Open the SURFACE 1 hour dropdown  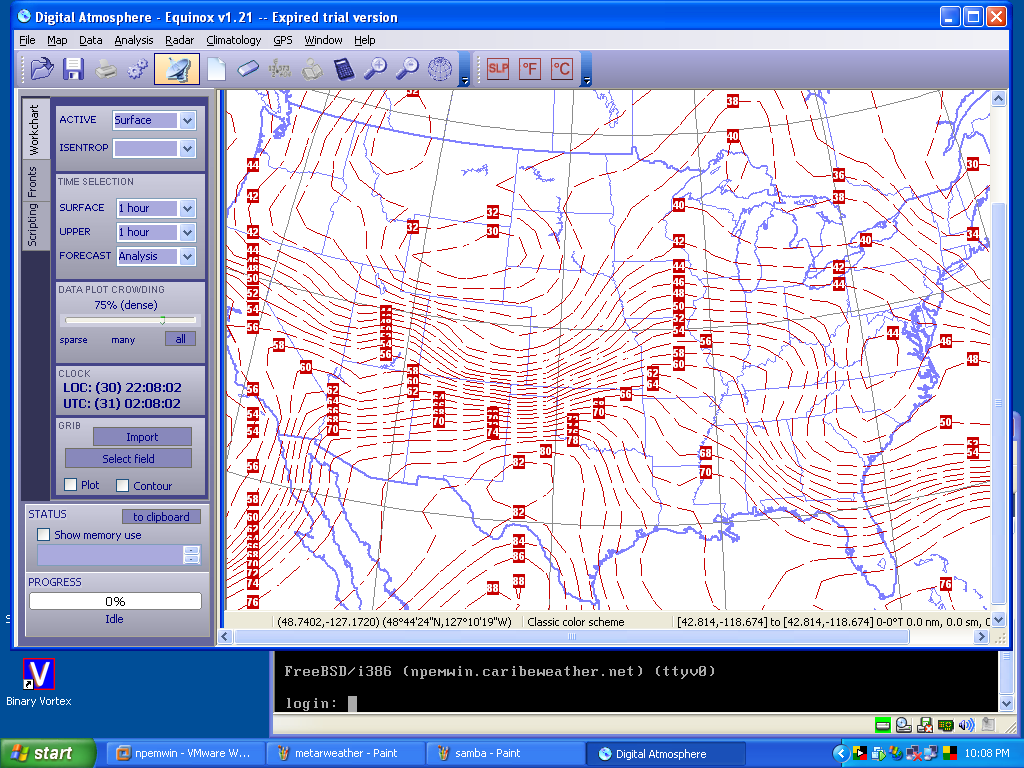click(187, 208)
